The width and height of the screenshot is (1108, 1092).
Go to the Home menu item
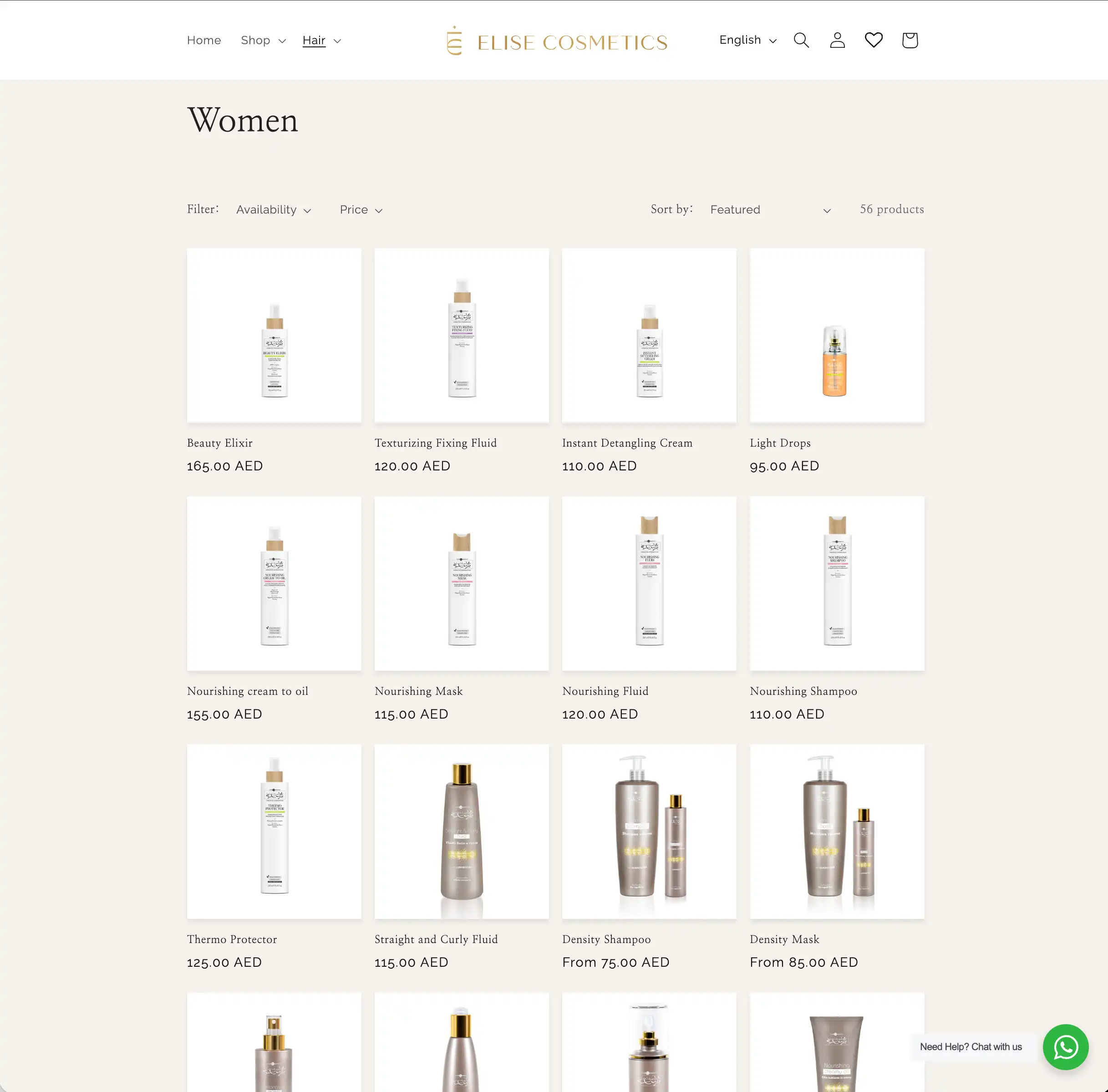pyautogui.click(x=203, y=40)
